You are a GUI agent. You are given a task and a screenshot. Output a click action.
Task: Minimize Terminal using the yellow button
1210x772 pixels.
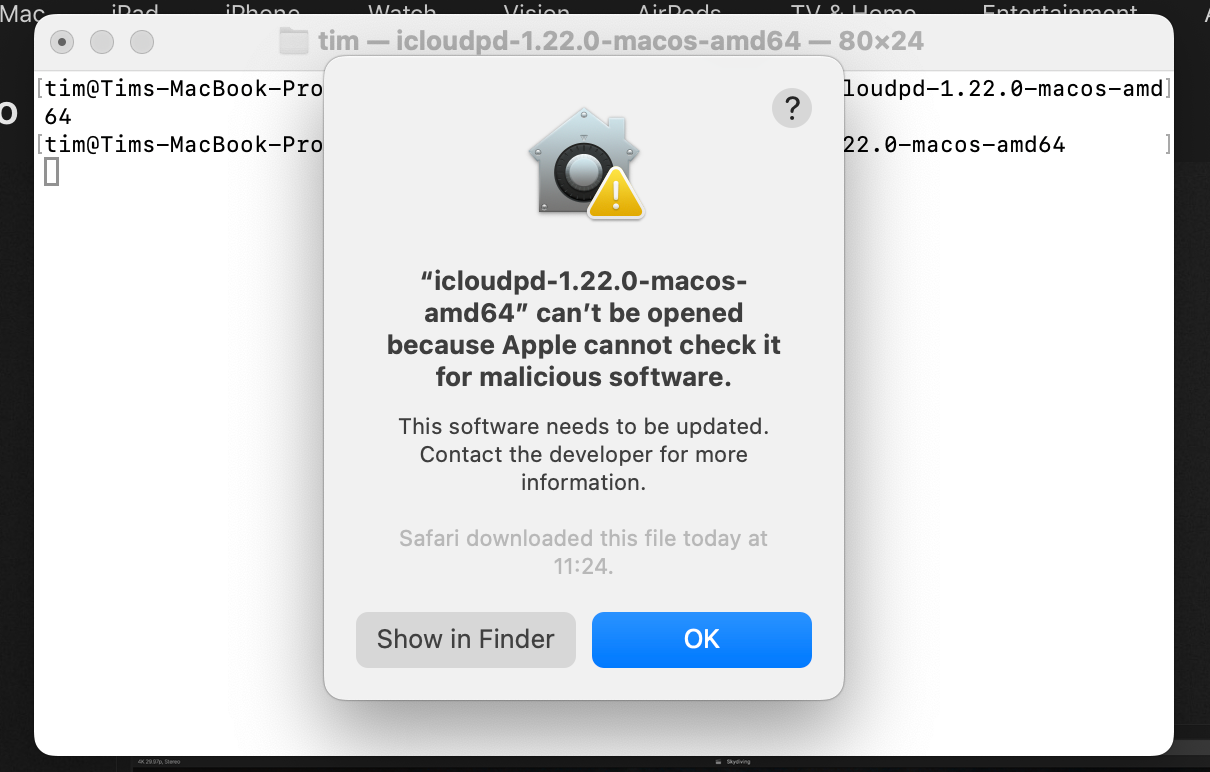tap(101, 42)
